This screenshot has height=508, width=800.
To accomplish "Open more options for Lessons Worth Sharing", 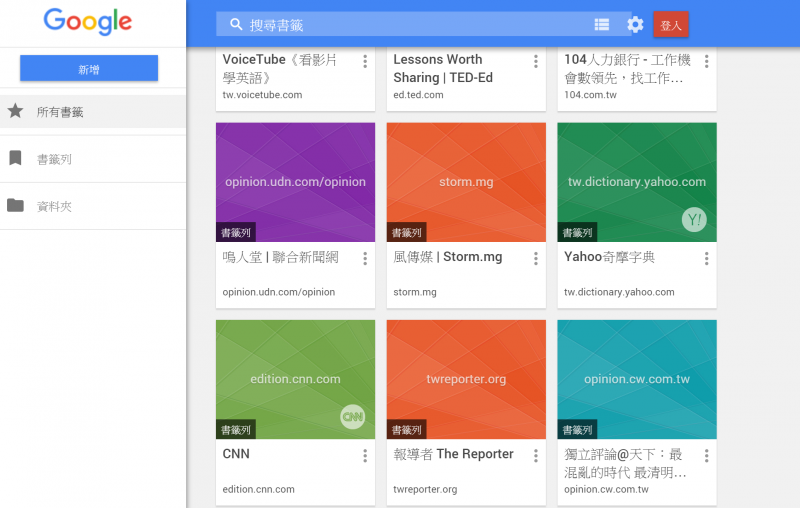I will 536,61.
